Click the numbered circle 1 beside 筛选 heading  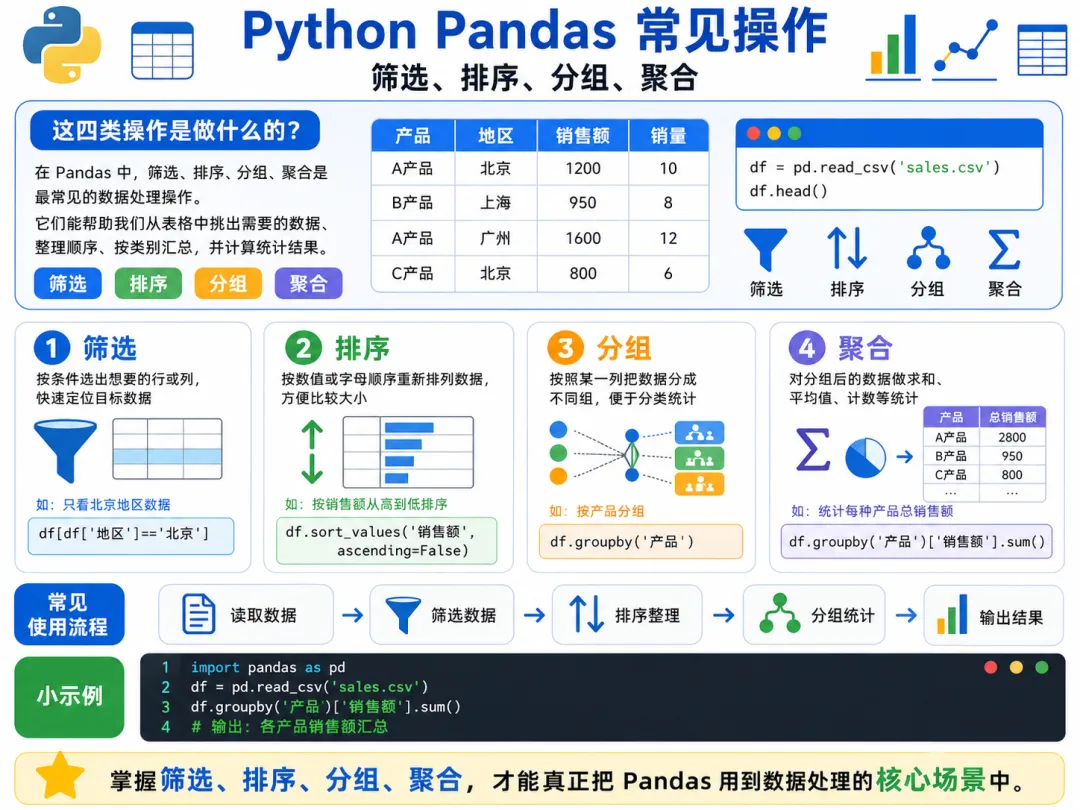coord(52,348)
